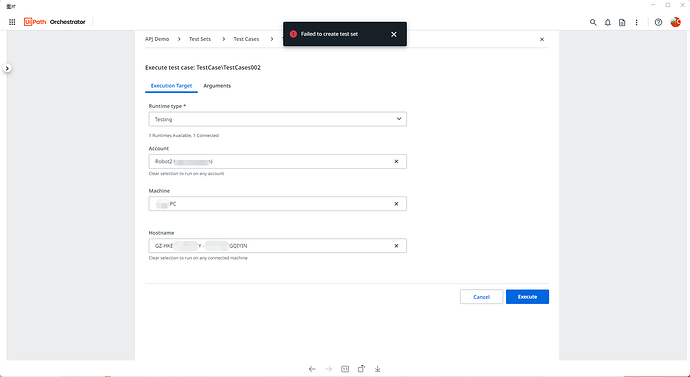Open the document icon in the header
Viewport: 690px width, 377px height.
tap(622, 22)
